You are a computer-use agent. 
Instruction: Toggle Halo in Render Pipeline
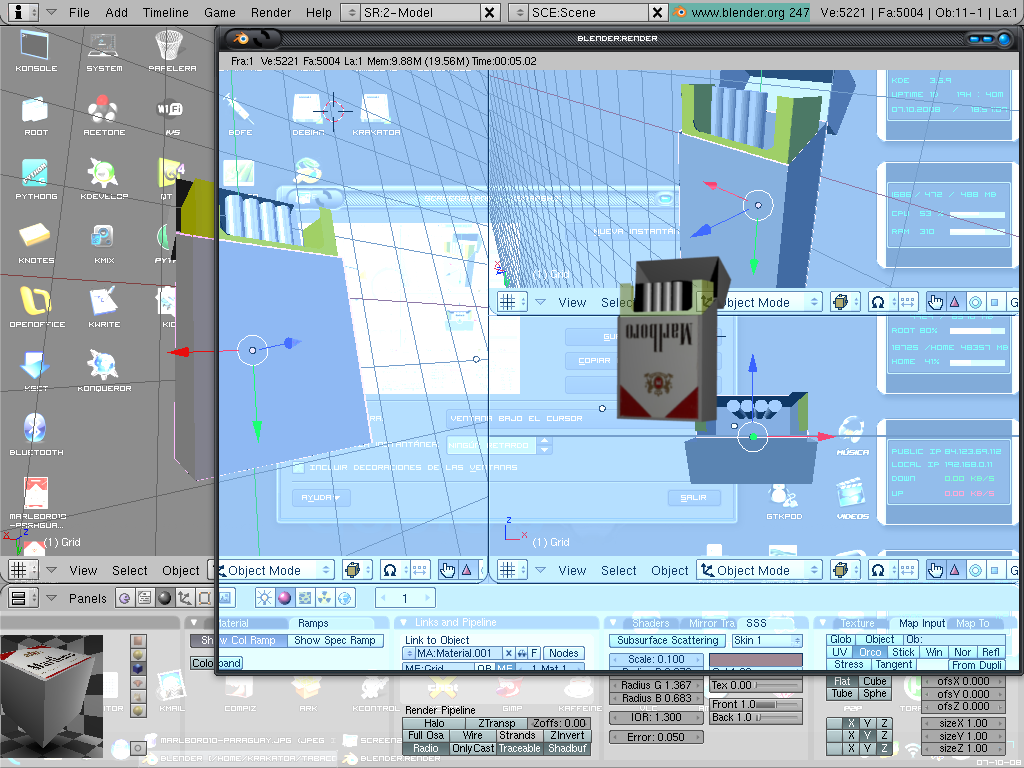click(x=434, y=723)
